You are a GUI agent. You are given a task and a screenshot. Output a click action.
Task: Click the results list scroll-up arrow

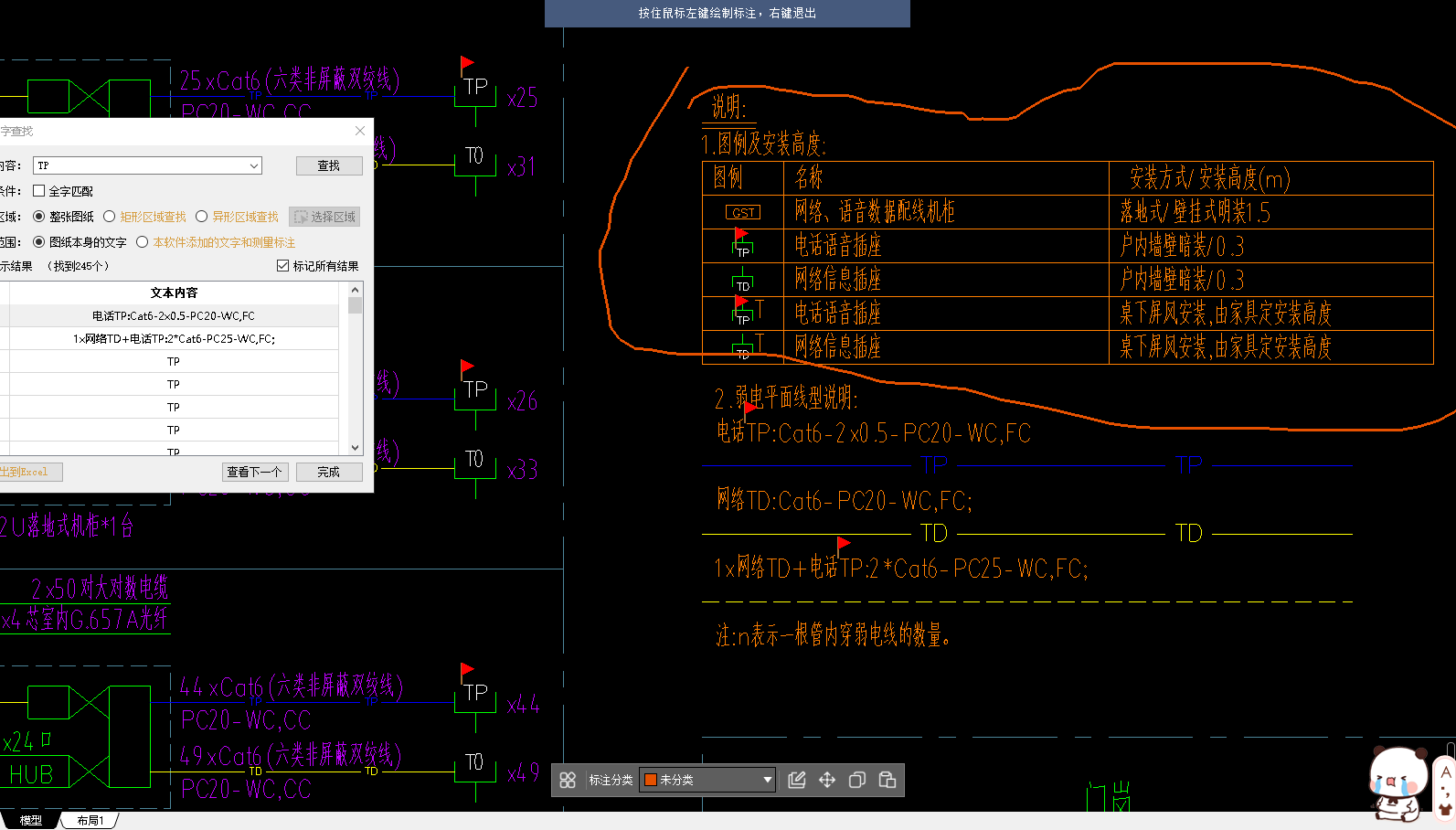pos(356,289)
